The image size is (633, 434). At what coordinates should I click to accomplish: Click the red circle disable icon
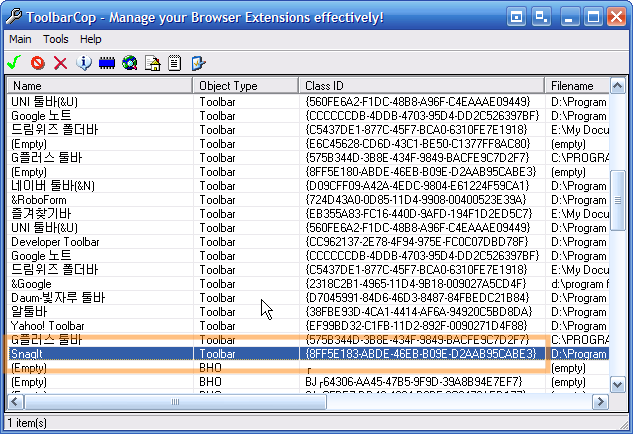click(38, 63)
